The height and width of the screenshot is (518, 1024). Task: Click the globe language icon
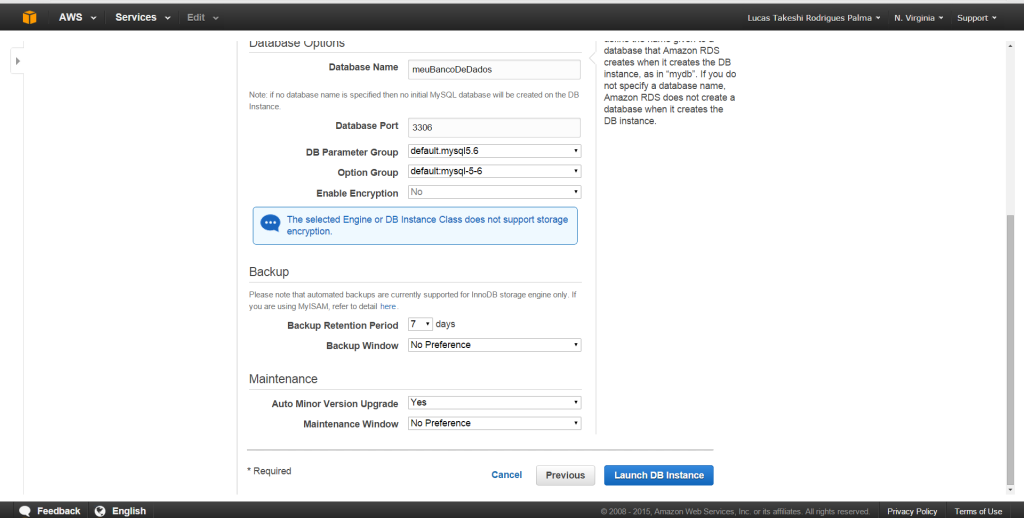pos(100,510)
